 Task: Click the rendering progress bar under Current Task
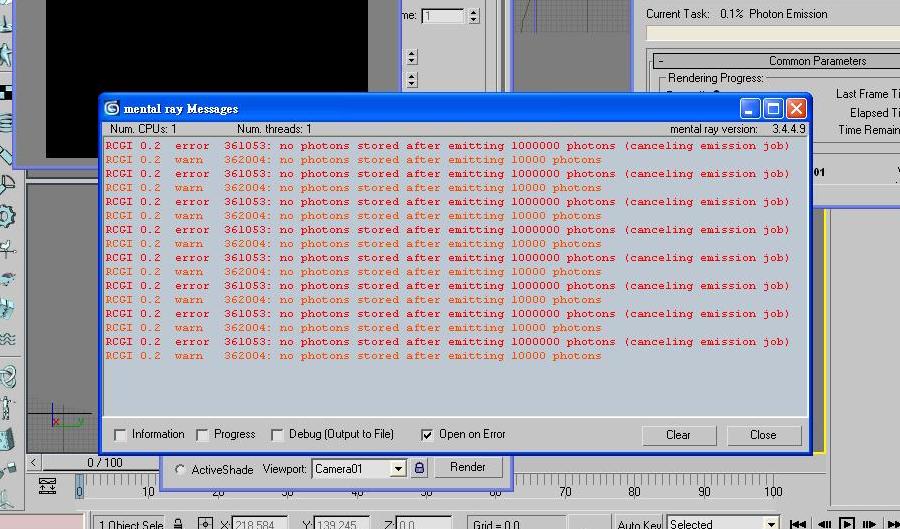click(x=773, y=33)
